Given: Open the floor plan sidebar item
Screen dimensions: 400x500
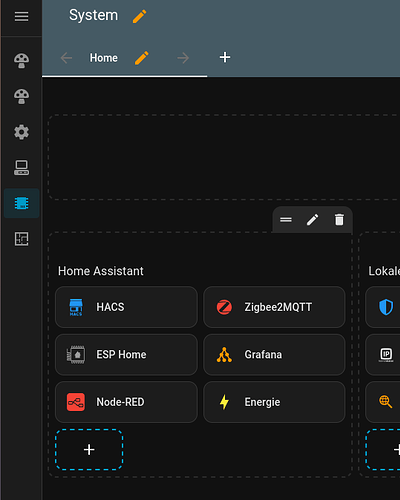Looking at the screenshot, I should tap(21, 239).
